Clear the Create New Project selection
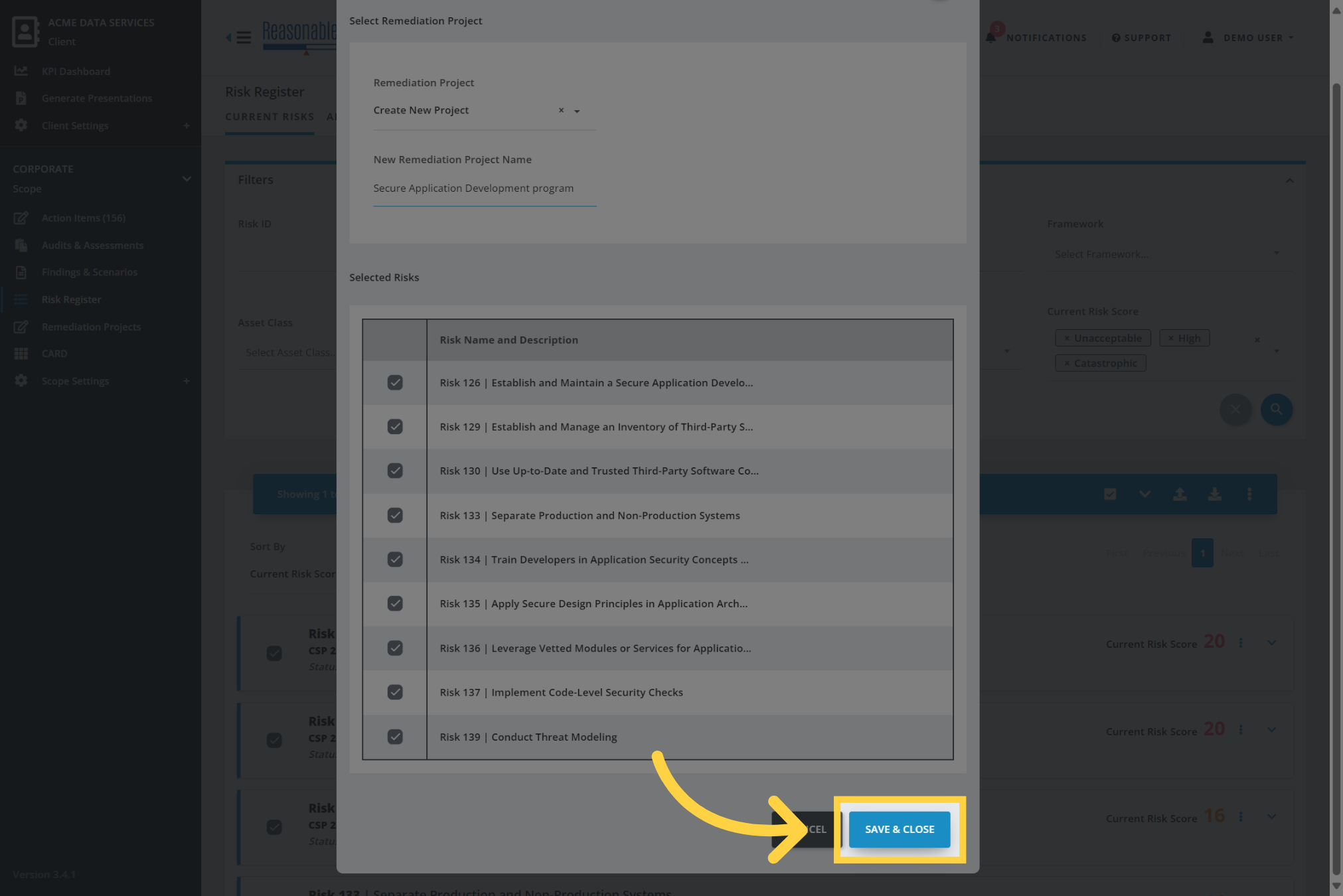Viewport: 1343px width, 896px height. click(561, 110)
